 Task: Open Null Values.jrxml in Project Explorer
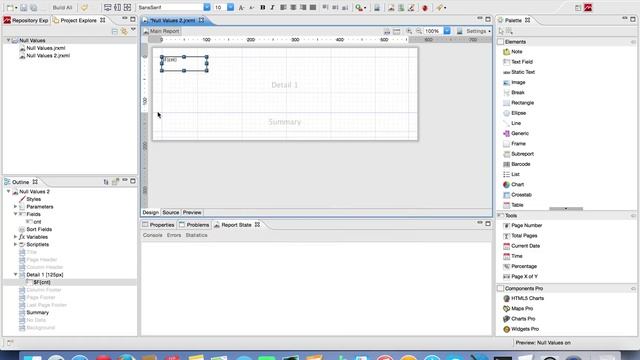click(x=42, y=48)
